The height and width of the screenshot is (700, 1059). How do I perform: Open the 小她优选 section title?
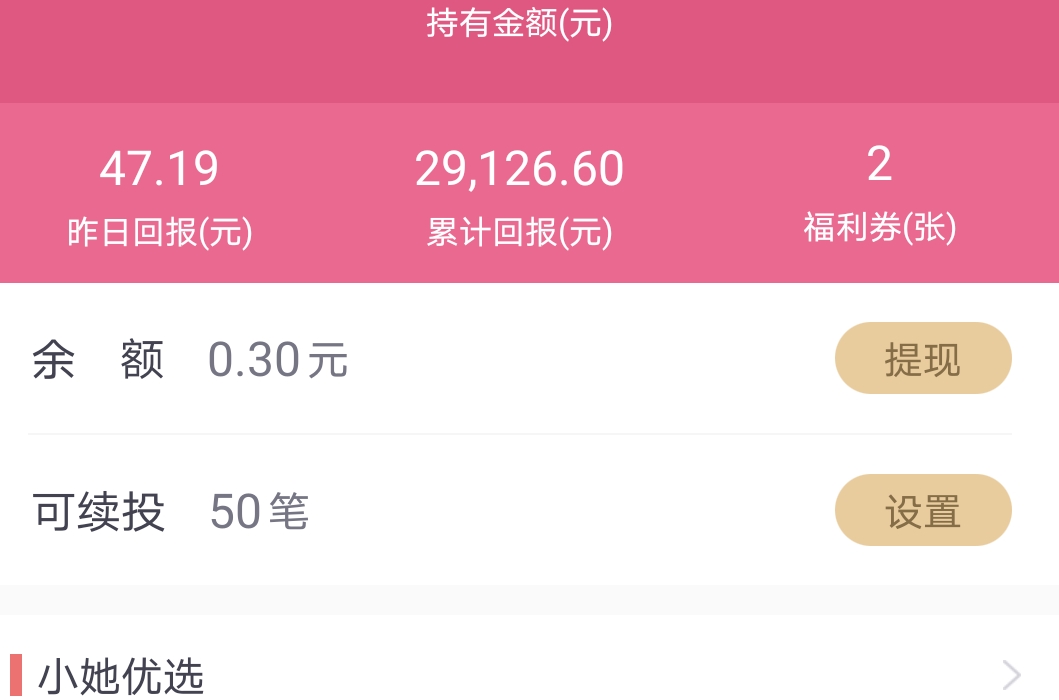pyautogui.click(x=120, y=676)
